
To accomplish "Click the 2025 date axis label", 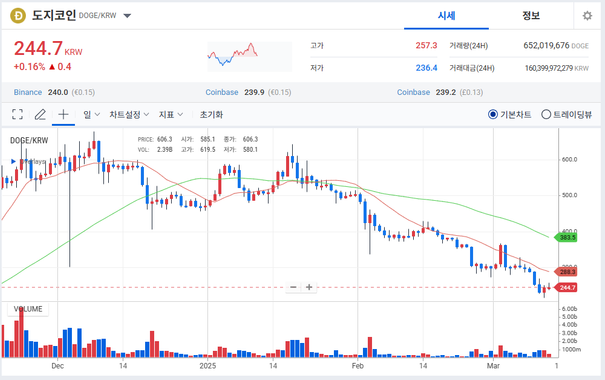I will (x=208, y=366).
